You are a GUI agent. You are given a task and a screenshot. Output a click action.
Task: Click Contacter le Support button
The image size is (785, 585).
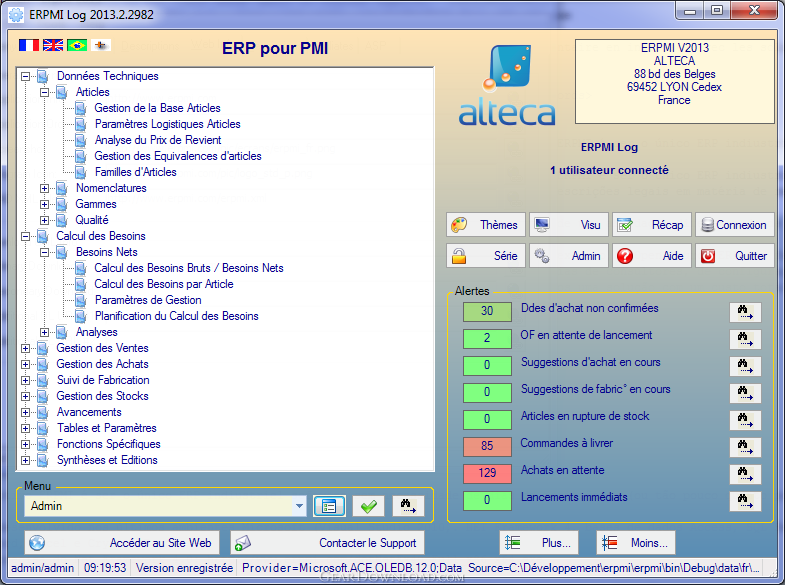click(327, 542)
